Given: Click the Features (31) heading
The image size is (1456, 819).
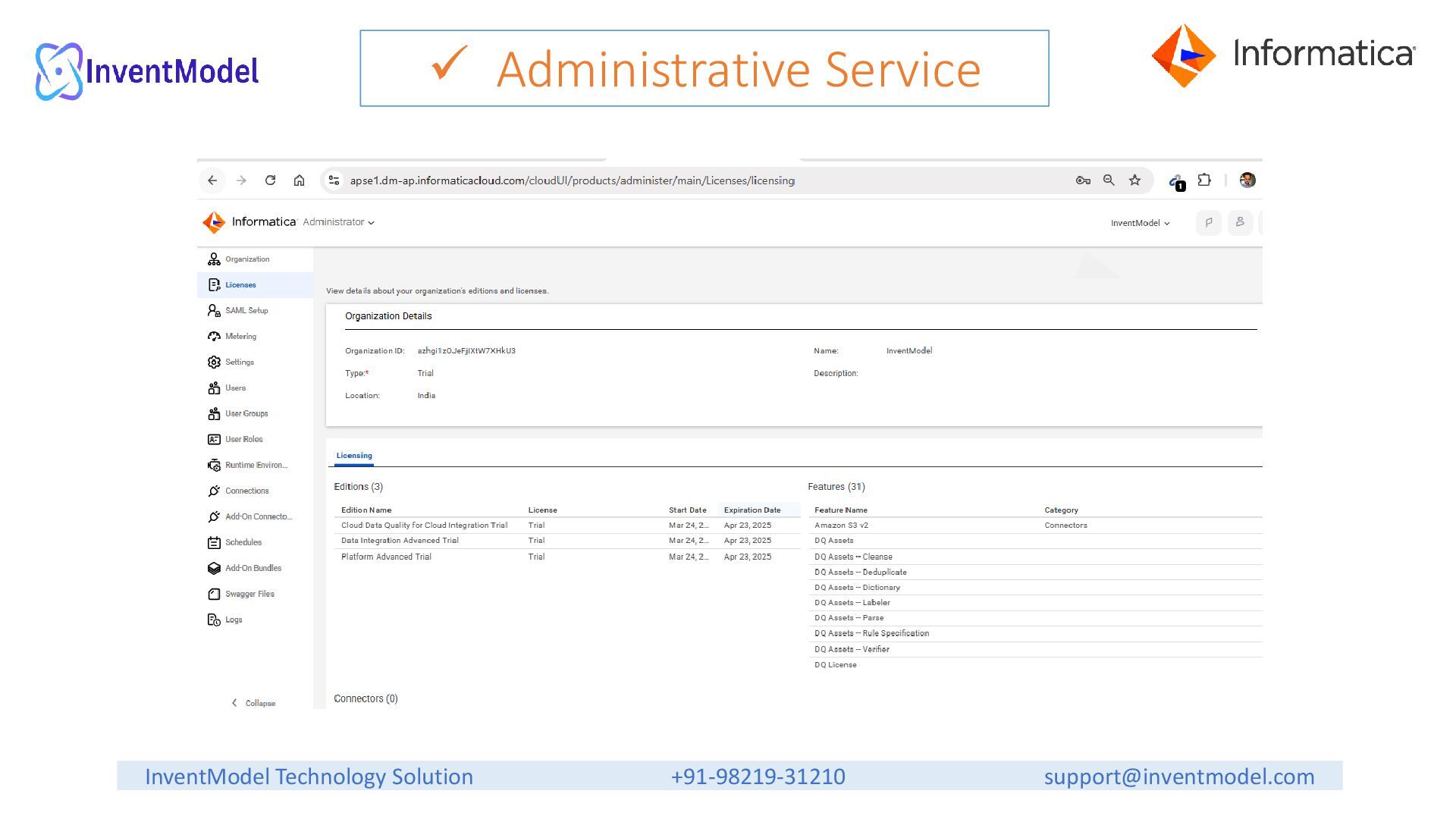Looking at the screenshot, I should [836, 487].
